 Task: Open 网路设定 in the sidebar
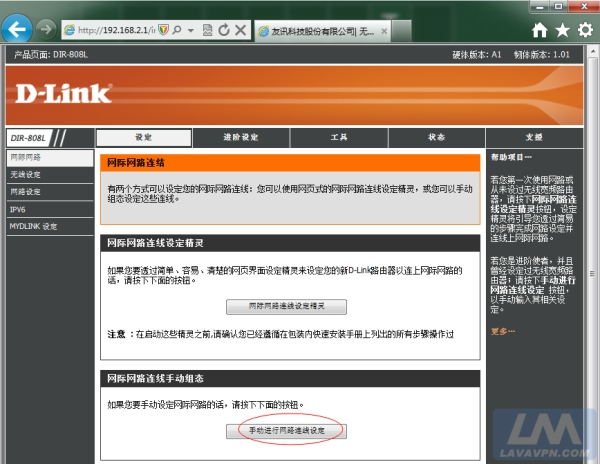50,192
